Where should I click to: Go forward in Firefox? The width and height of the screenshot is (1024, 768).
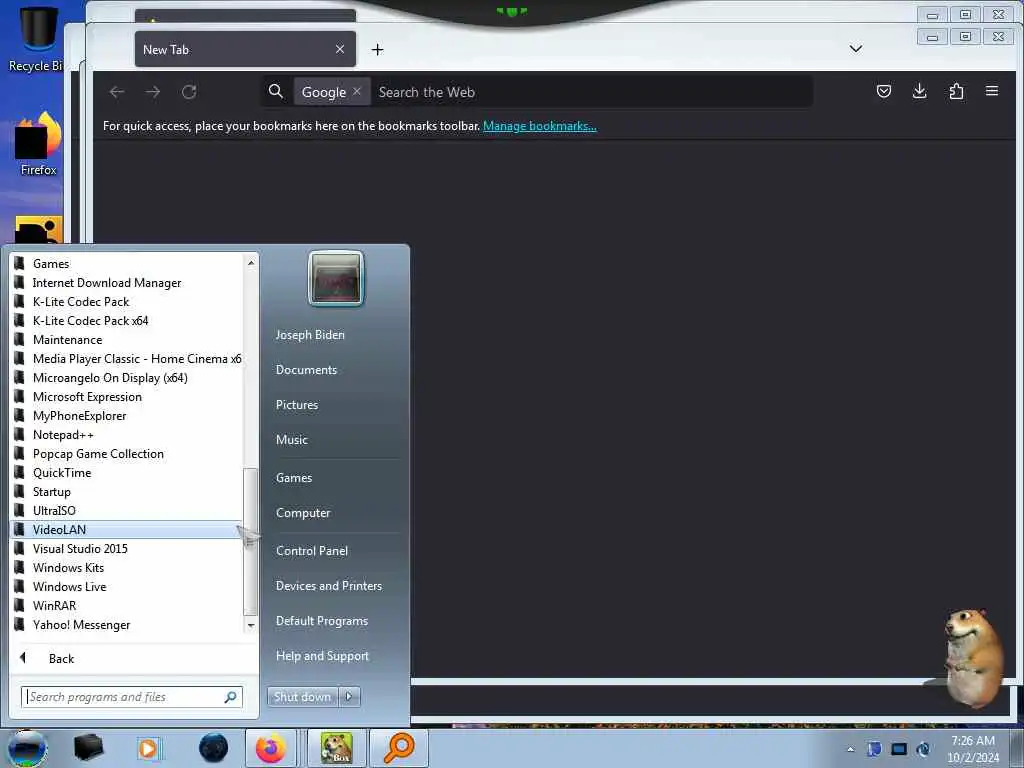tap(153, 92)
